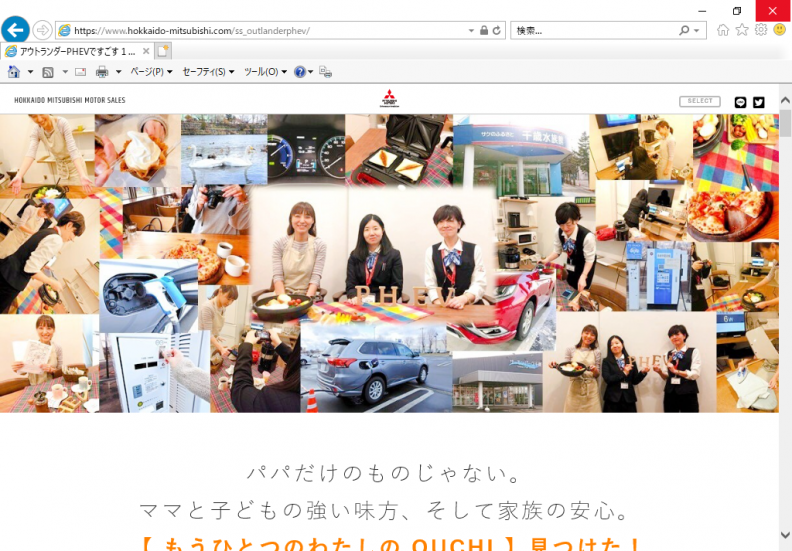Click the LINE share icon
The height and width of the screenshot is (551, 792).
point(740,102)
